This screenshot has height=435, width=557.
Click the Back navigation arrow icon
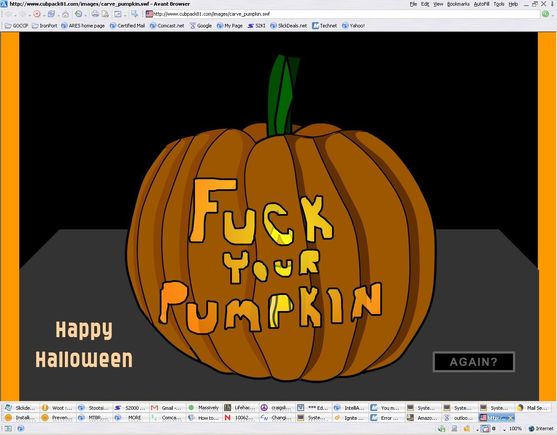coord(9,14)
